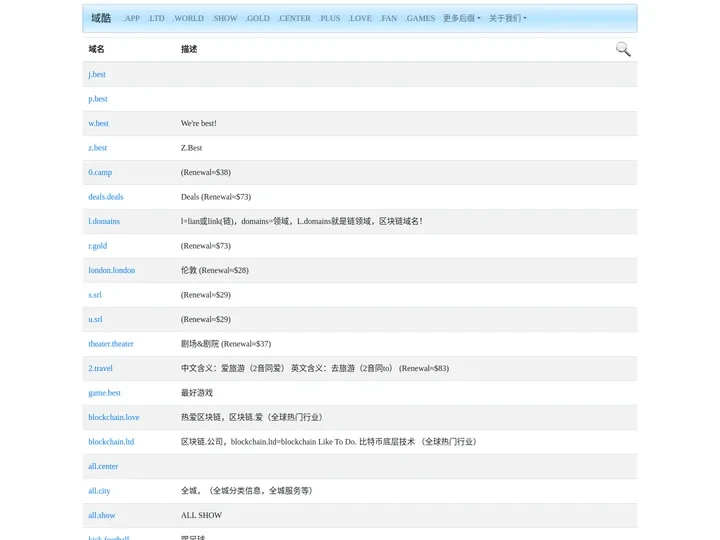Click the theater.theater domain link
The width and height of the screenshot is (720, 540).
coord(111,344)
